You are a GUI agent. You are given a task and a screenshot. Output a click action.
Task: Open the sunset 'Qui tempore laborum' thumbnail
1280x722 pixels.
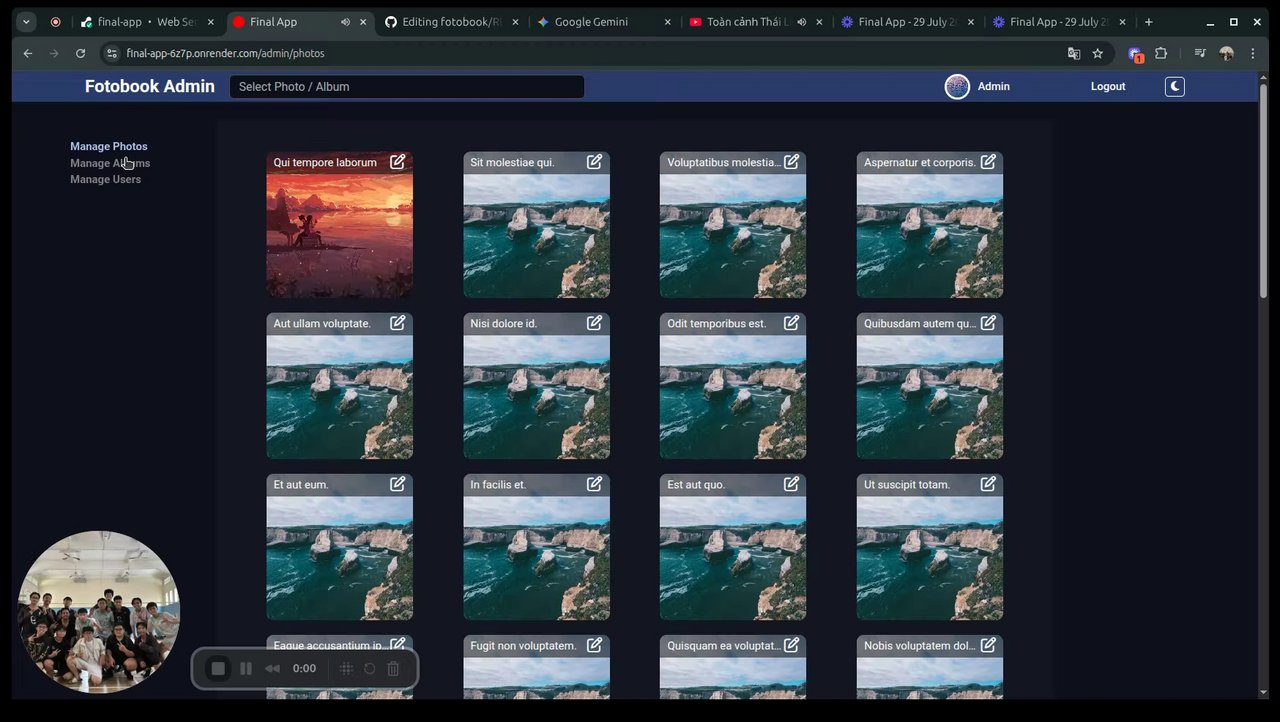click(x=340, y=235)
